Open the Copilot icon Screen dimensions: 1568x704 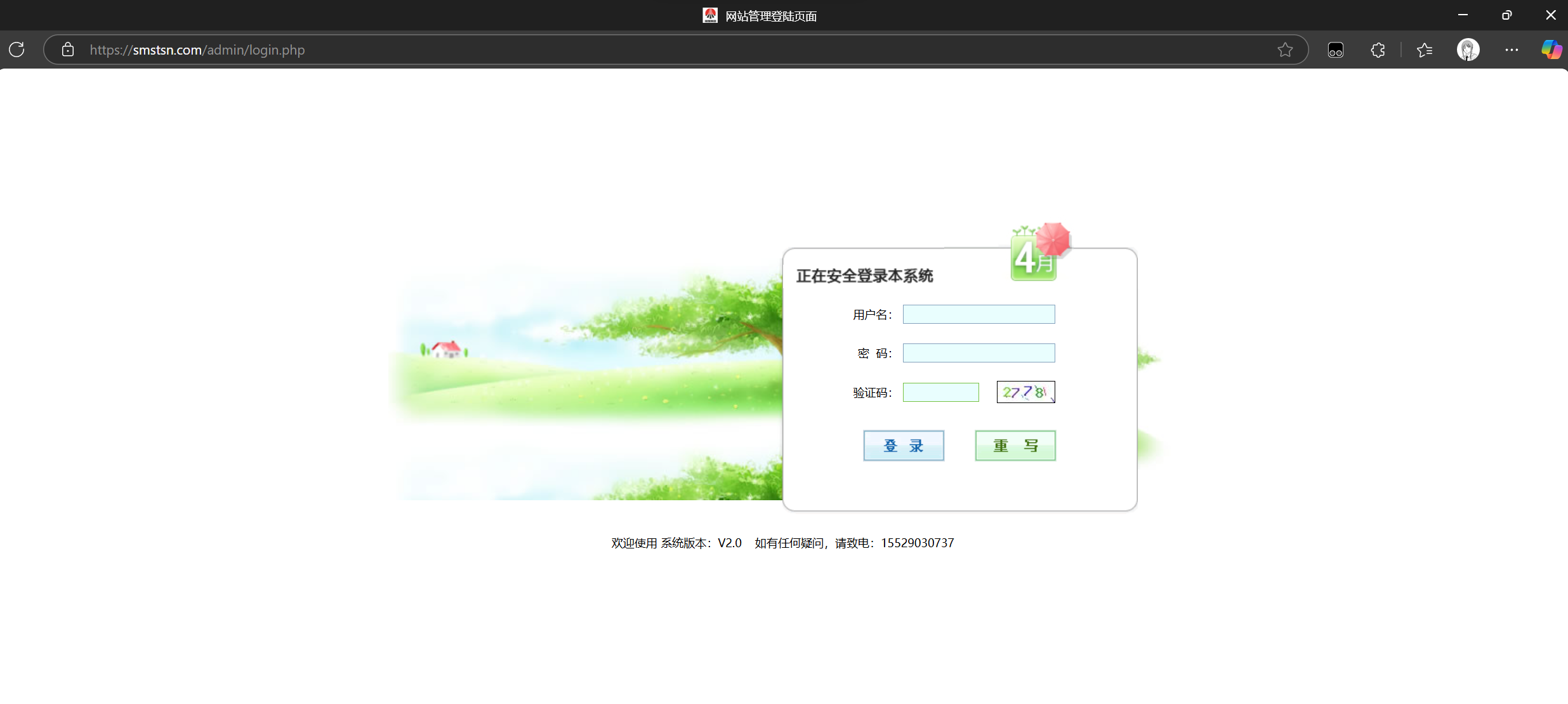[1551, 50]
